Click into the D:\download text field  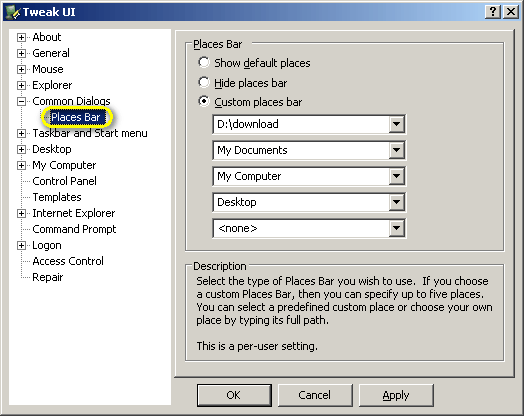tap(301, 124)
